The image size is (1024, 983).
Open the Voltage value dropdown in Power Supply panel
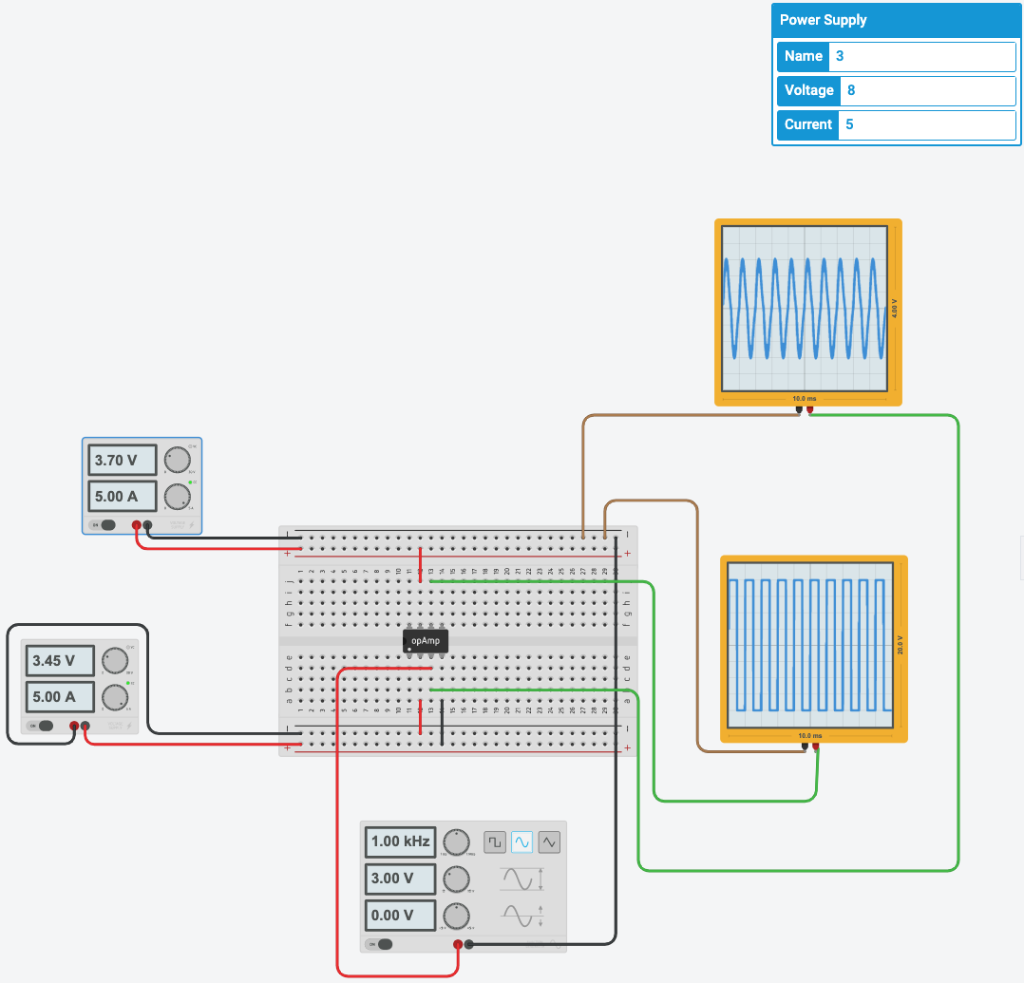point(927,90)
